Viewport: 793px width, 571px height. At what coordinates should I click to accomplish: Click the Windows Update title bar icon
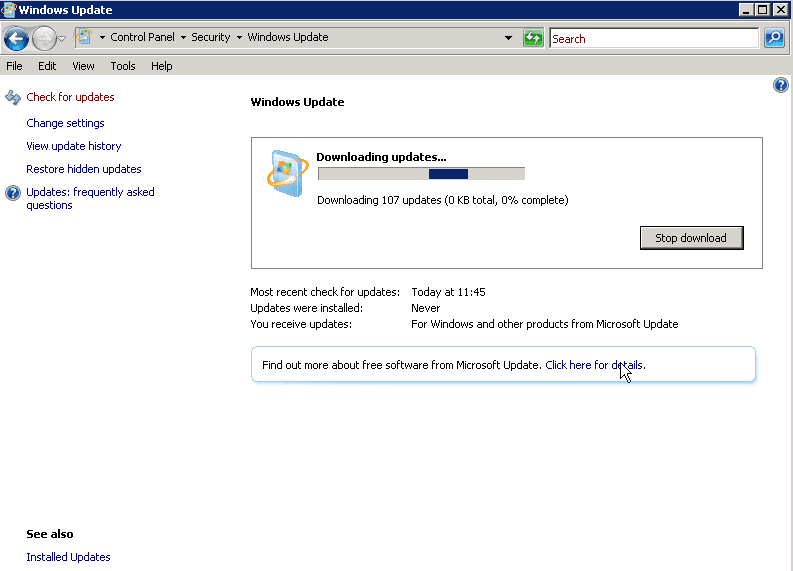(9, 10)
